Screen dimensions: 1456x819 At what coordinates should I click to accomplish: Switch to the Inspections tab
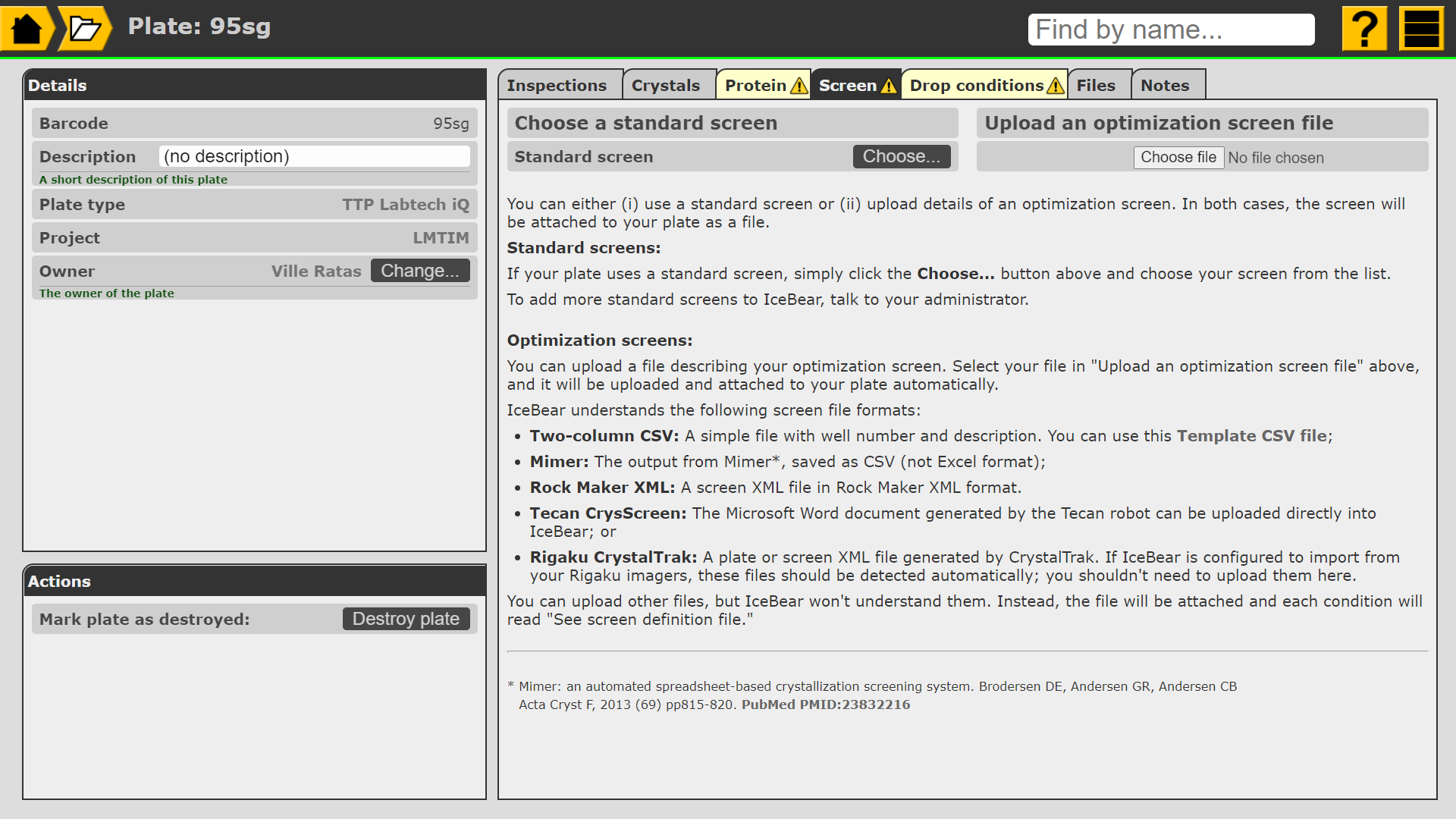tap(557, 86)
